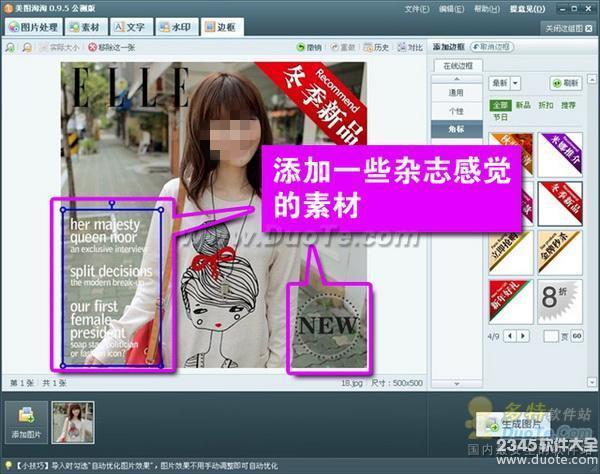Switch to the 水印 tab

coord(176,27)
